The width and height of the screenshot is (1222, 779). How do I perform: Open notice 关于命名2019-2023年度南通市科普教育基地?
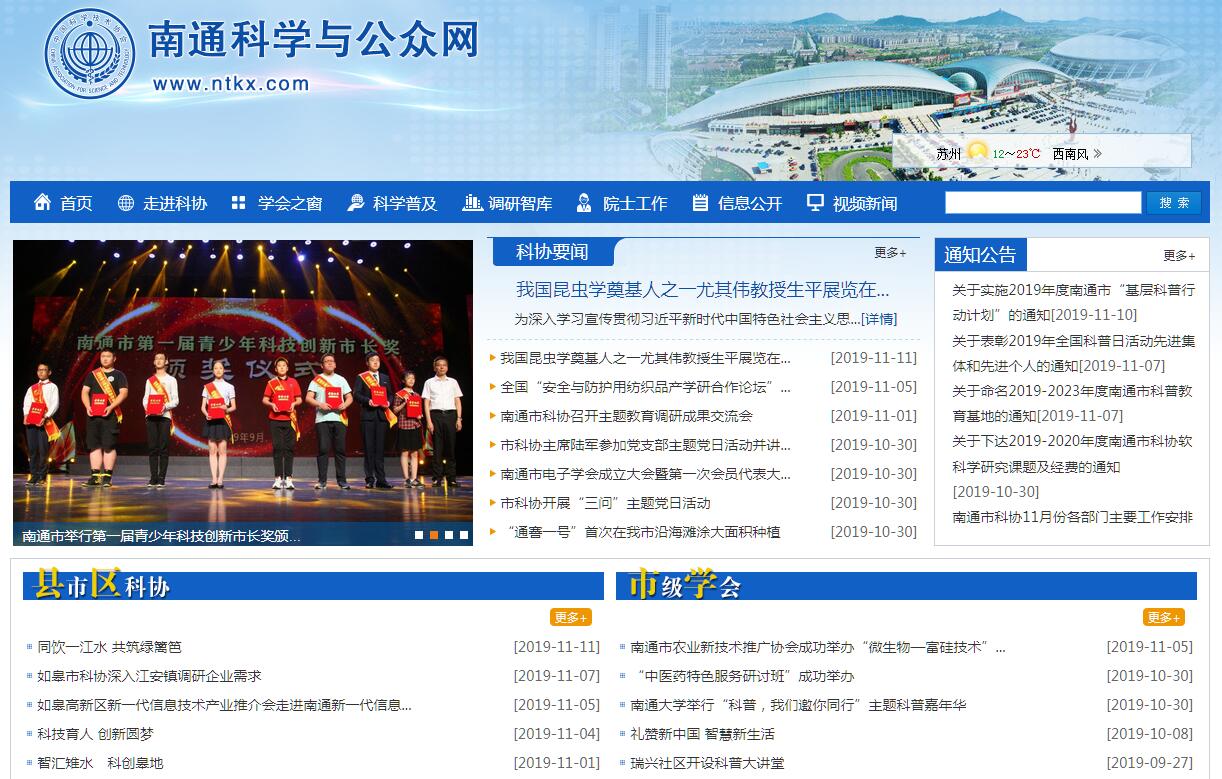coord(1072,403)
